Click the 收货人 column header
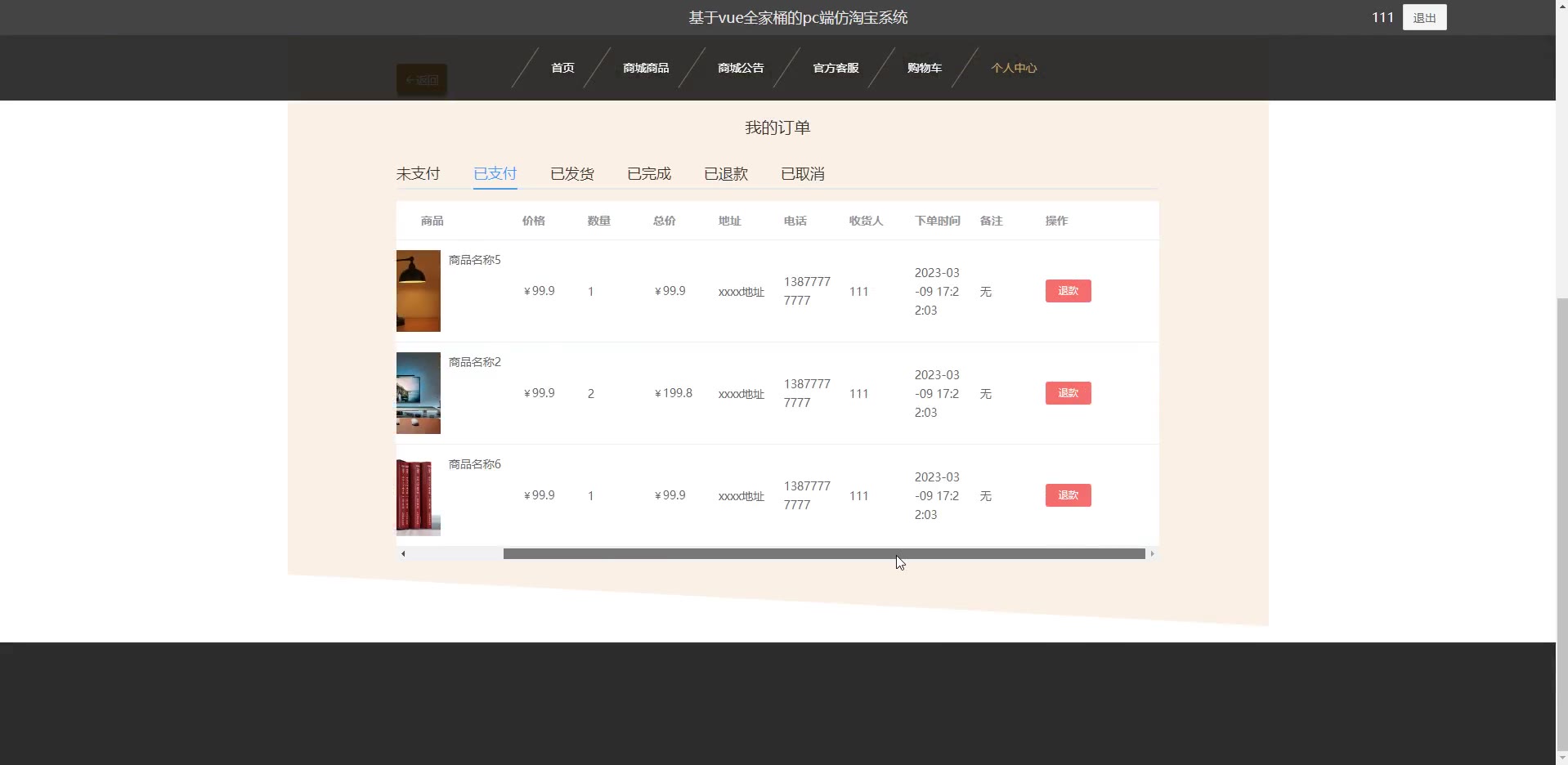The height and width of the screenshot is (765, 1568). 867,221
